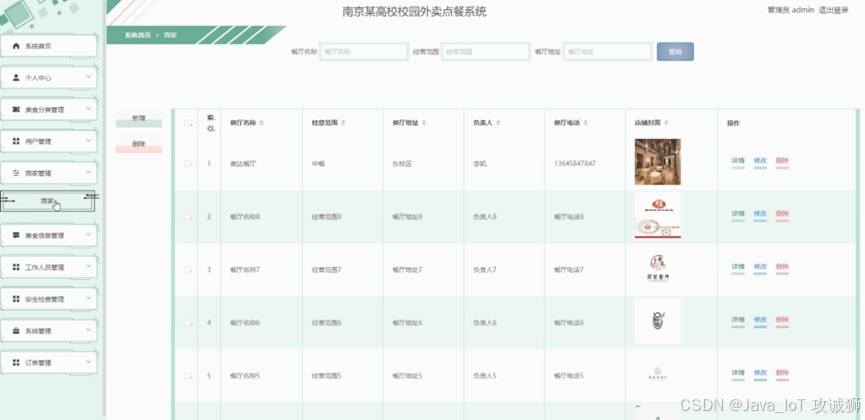Click the icon beside 美食分类管理

16,110
